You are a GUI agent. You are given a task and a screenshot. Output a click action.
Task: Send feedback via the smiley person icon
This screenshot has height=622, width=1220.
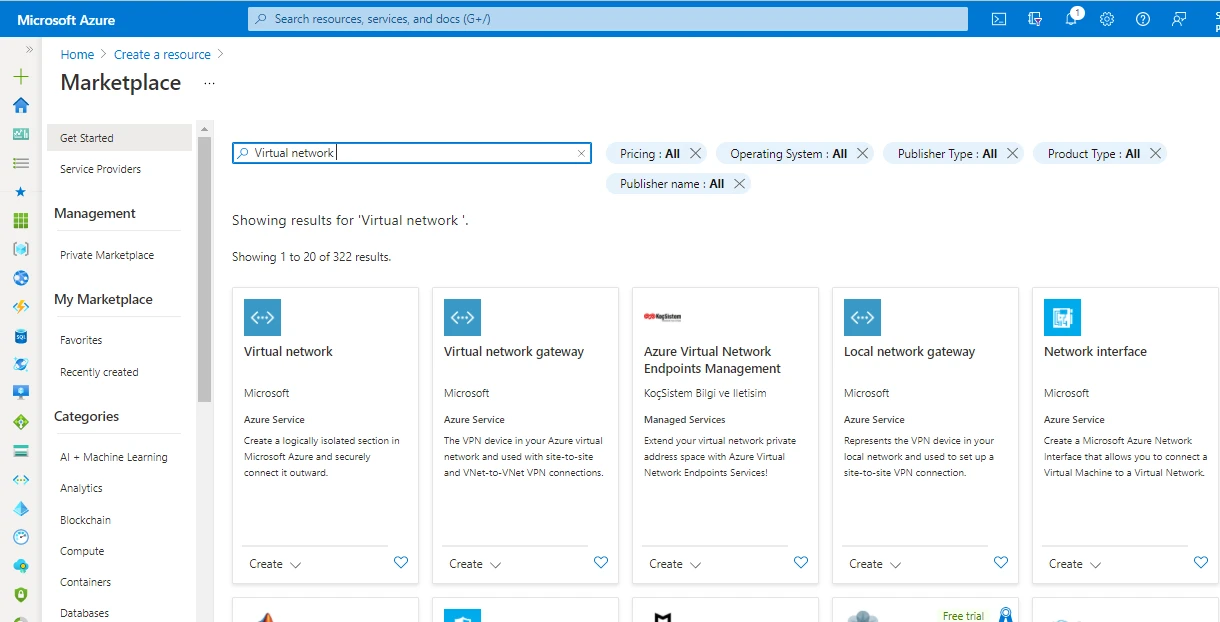click(x=1179, y=18)
